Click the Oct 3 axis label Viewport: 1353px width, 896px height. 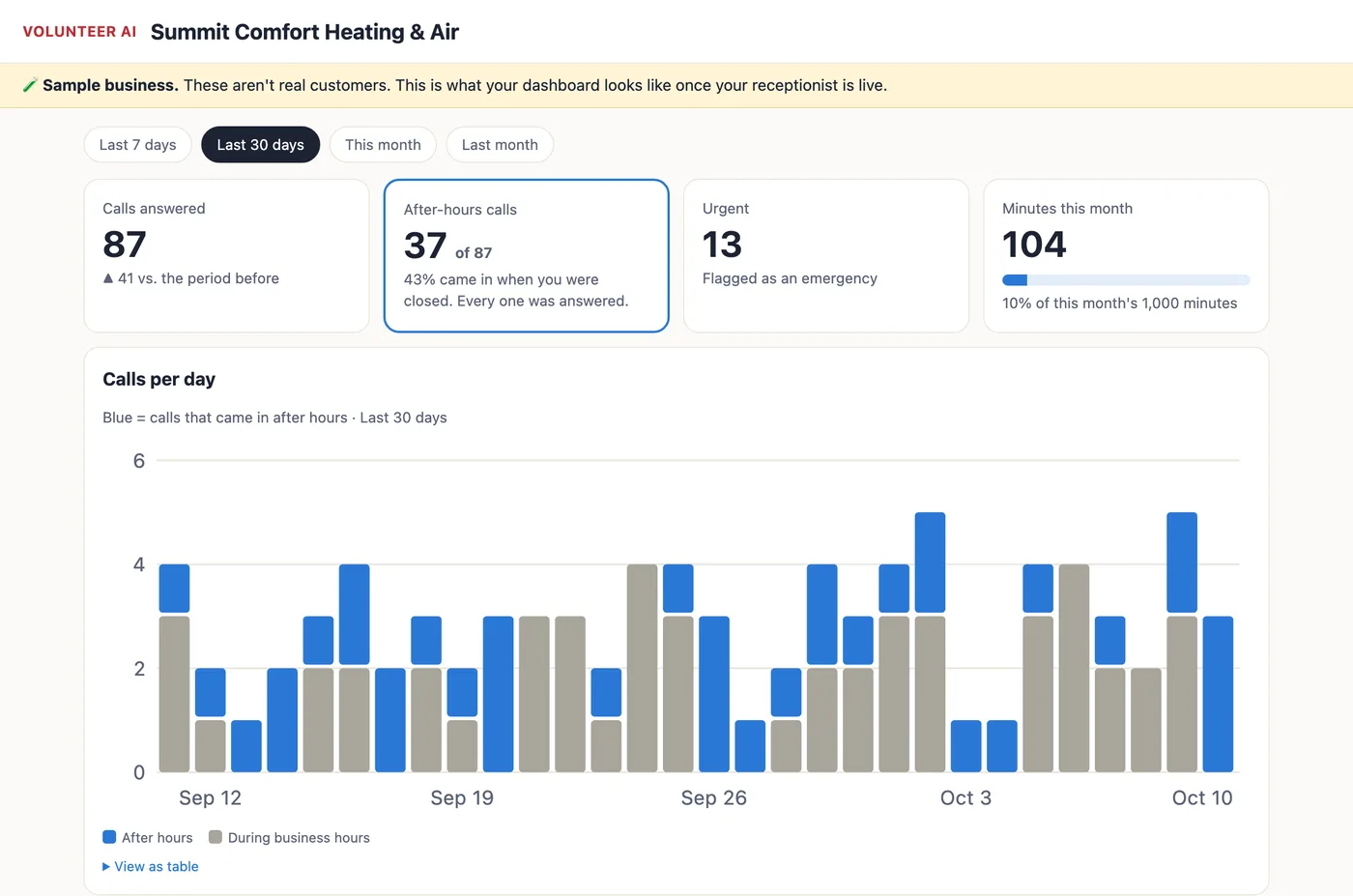point(965,798)
